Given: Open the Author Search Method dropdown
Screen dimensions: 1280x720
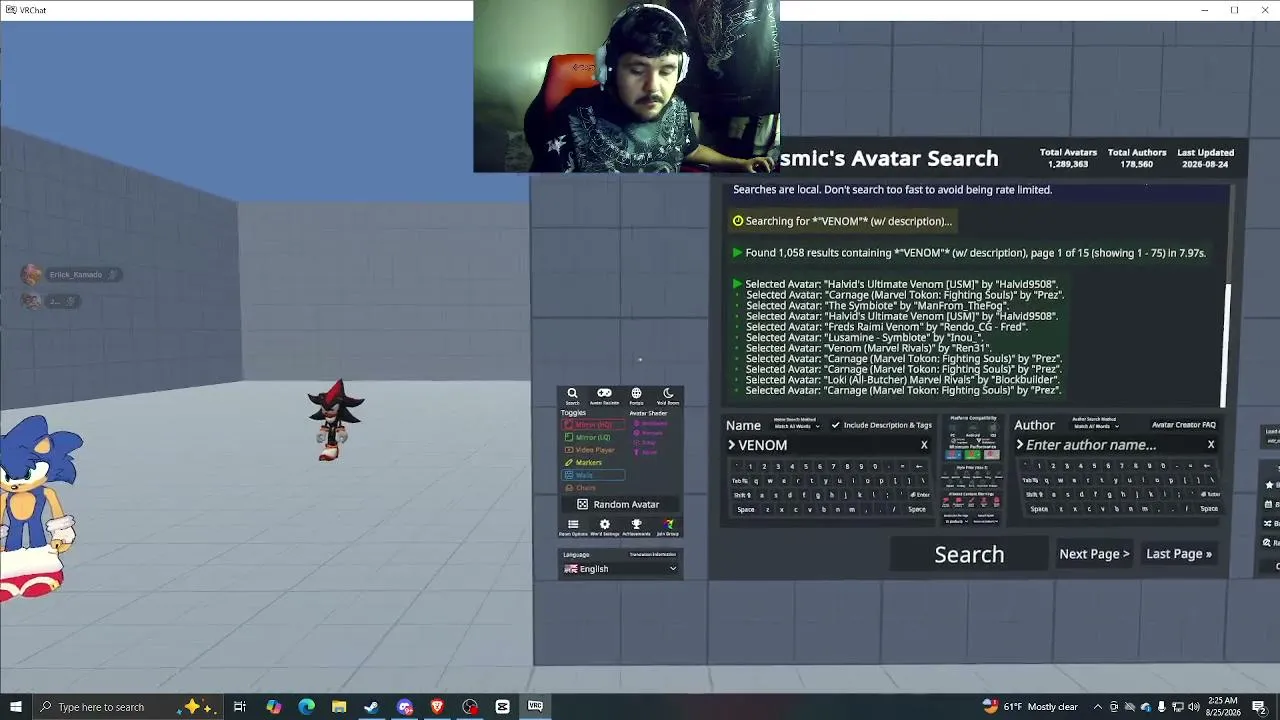Looking at the screenshot, I should click(x=1094, y=424).
